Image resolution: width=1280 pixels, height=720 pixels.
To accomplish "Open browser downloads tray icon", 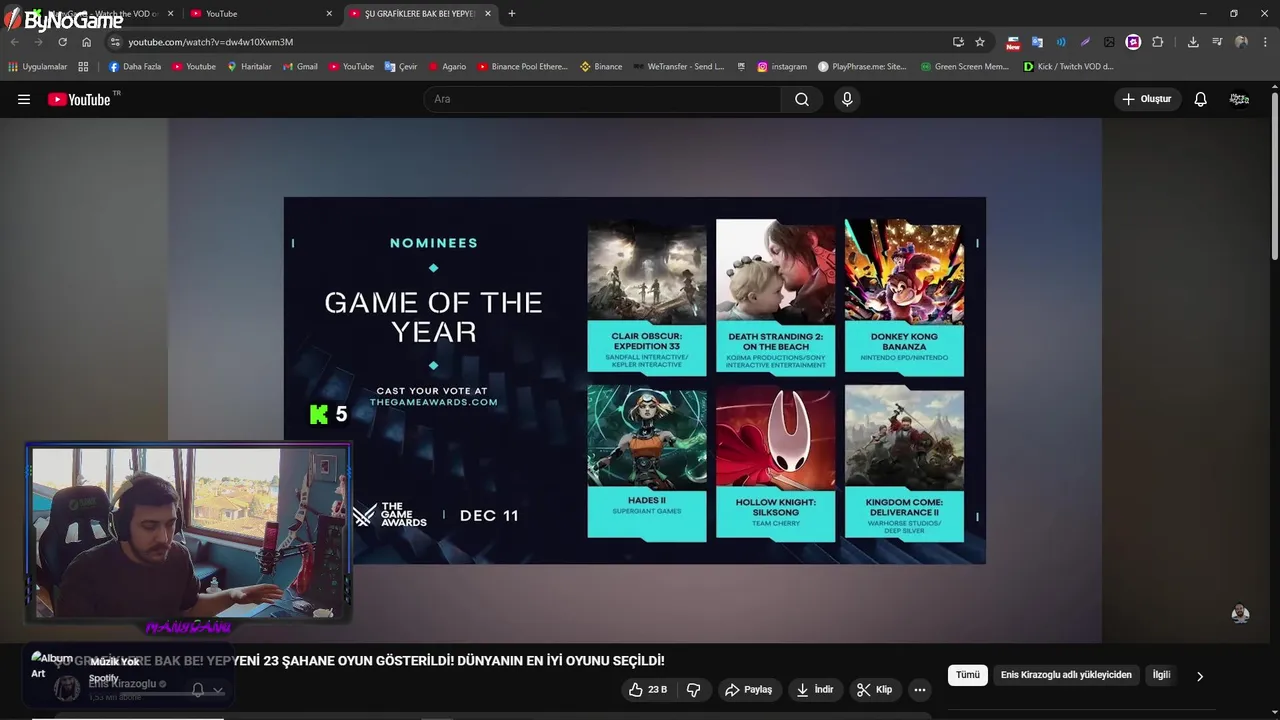I will point(1193,42).
